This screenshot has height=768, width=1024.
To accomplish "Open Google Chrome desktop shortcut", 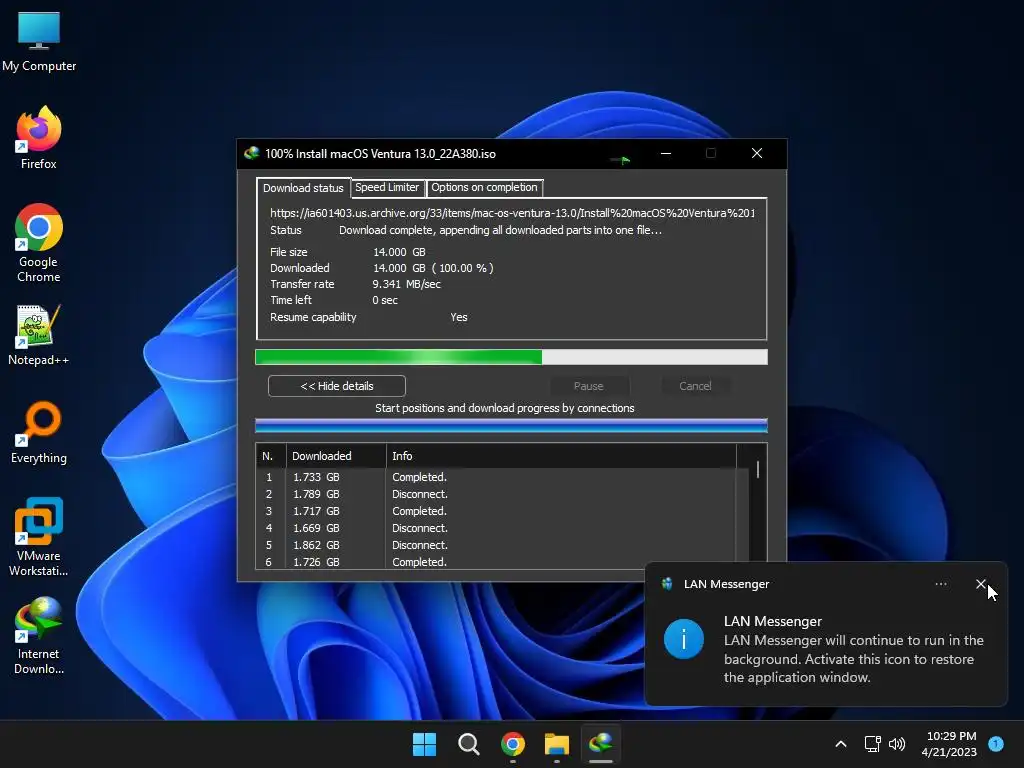I will pos(39,242).
